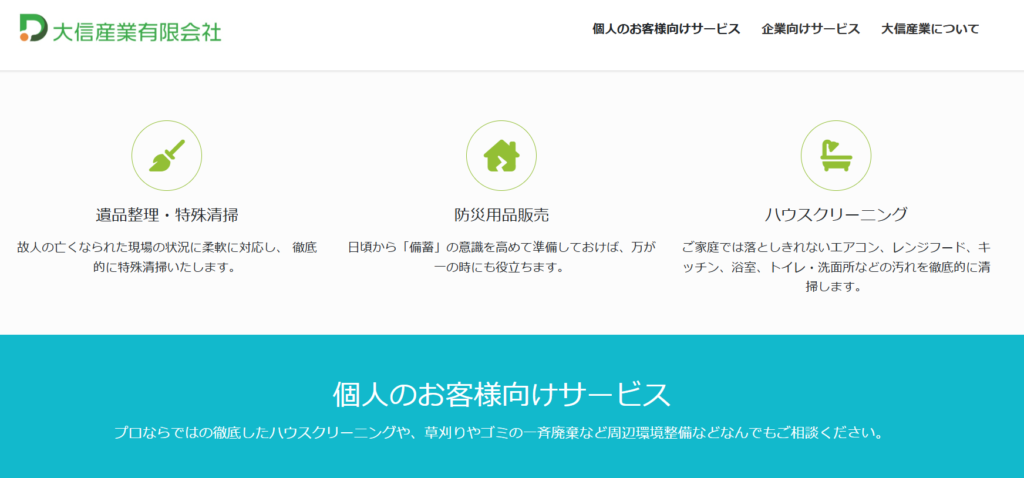Click the house icon for 防災用品販売
1024x478 pixels.
click(501, 155)
